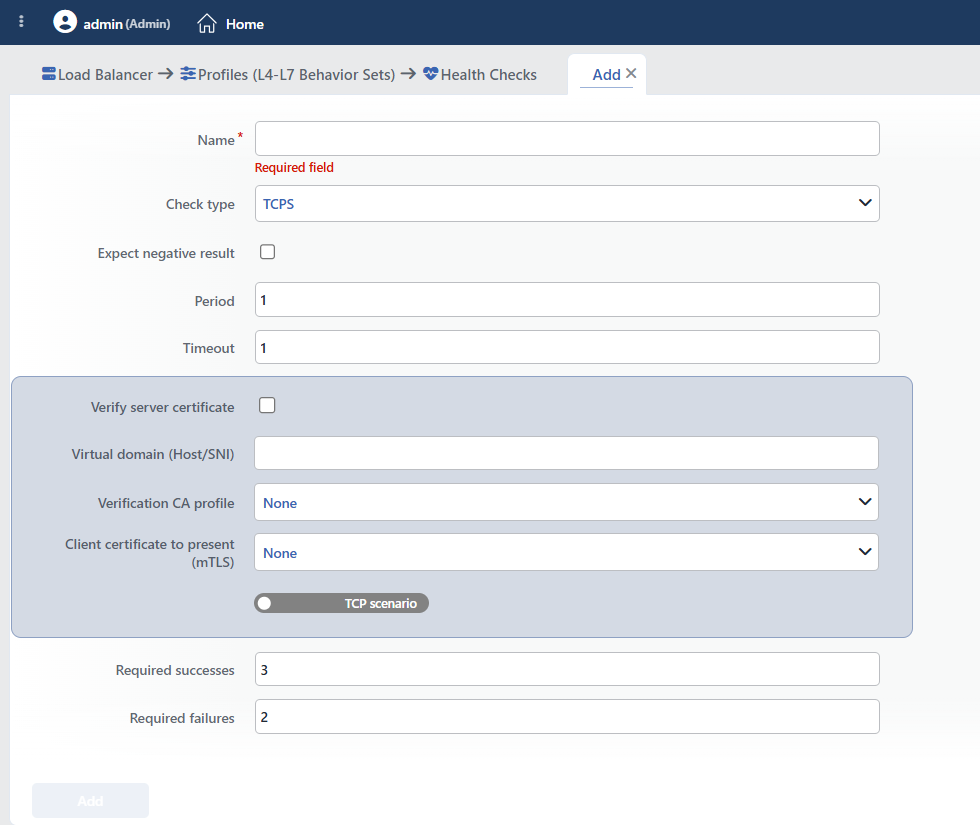Click the 'Name' field label
Image resolution: width=980 pixels, height=825 pixels.
[216, 140]
